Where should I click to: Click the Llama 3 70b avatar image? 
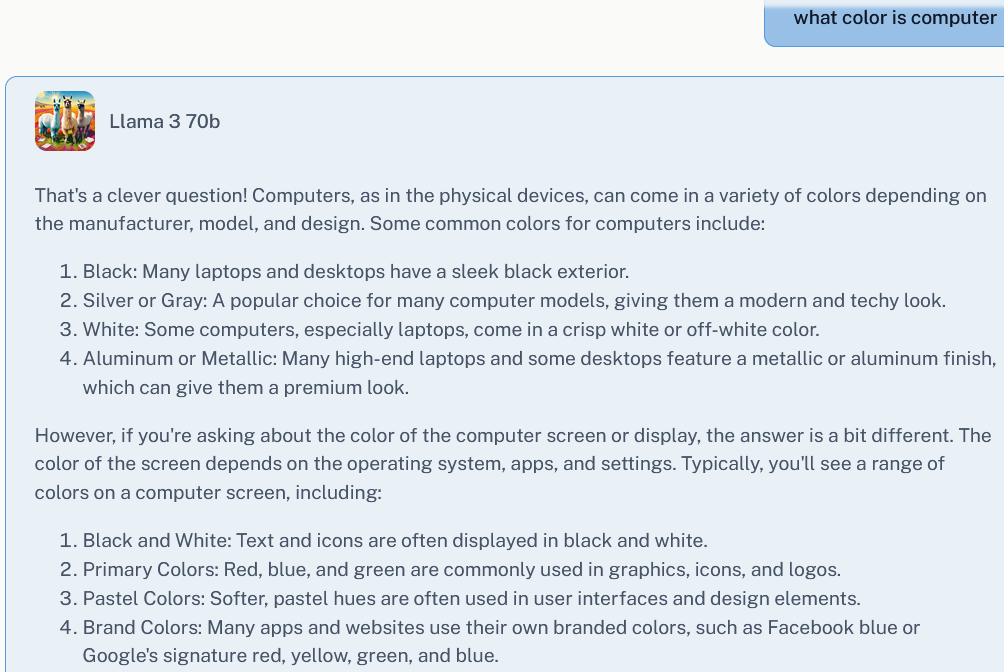pyautogui.click(x=65, y=121)
